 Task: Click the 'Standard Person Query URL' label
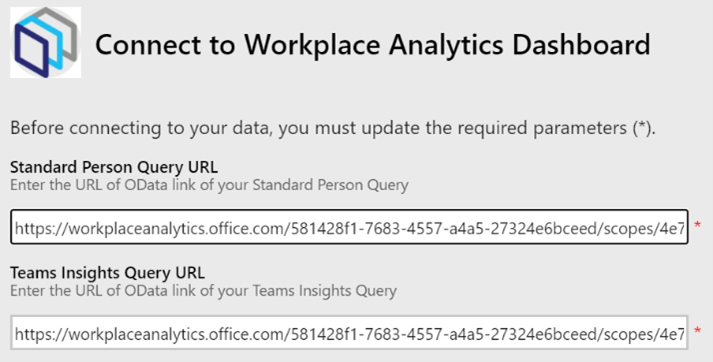pos(114,167)
